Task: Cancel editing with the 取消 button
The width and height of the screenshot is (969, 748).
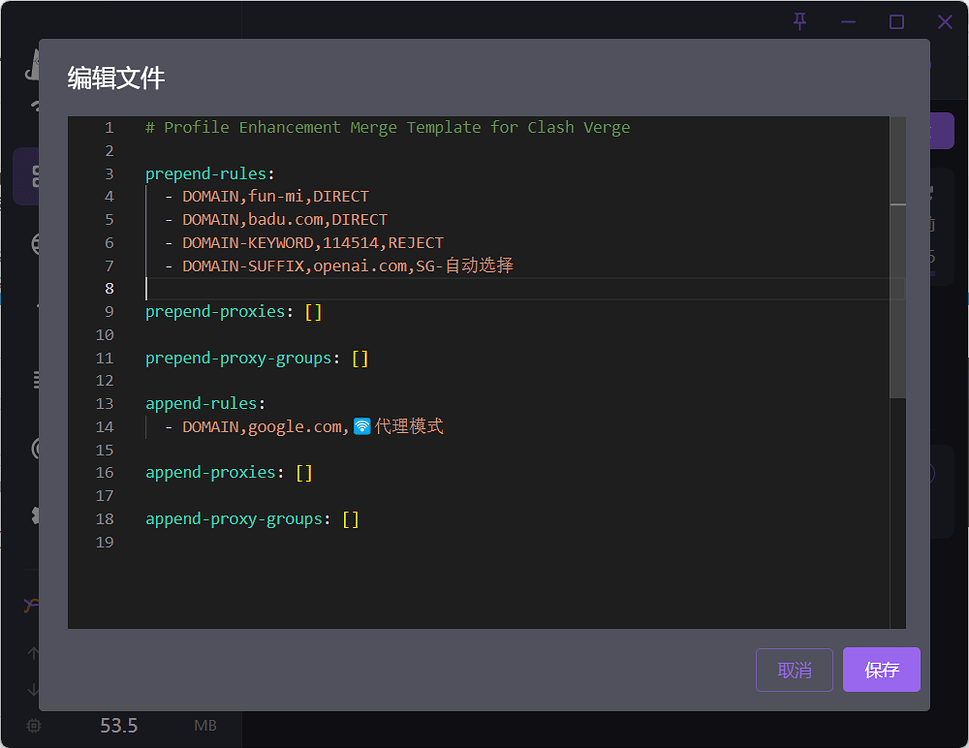Action: pyautogui.click(x=794, y=669)
